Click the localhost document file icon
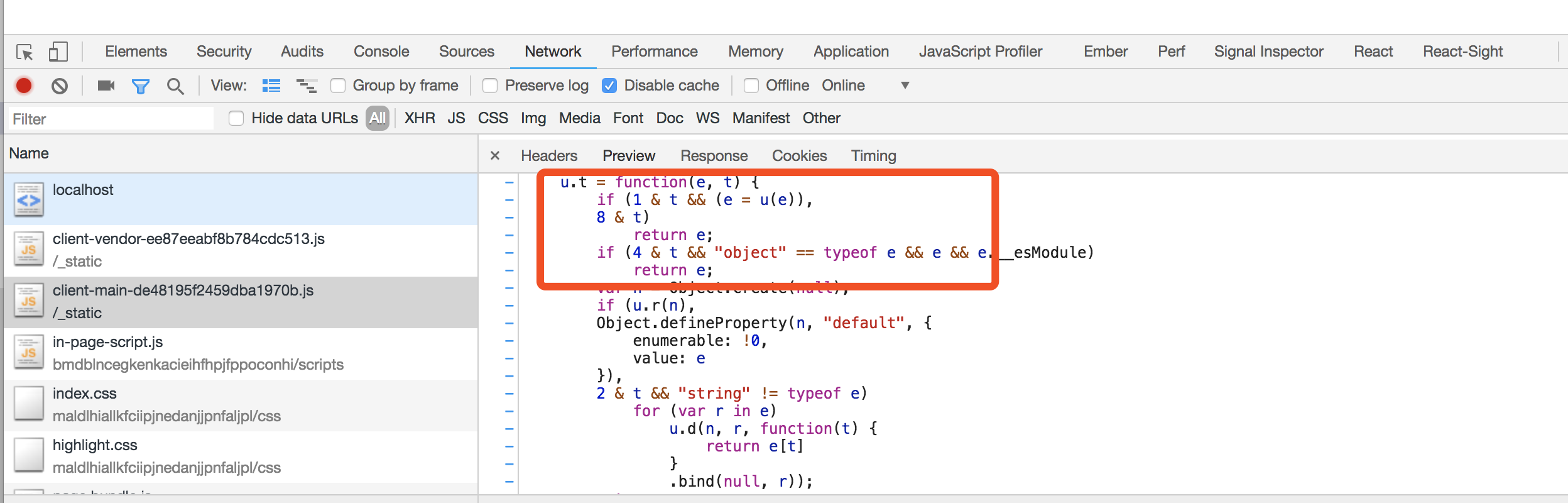1568x503 pixels. coord(29,199)
